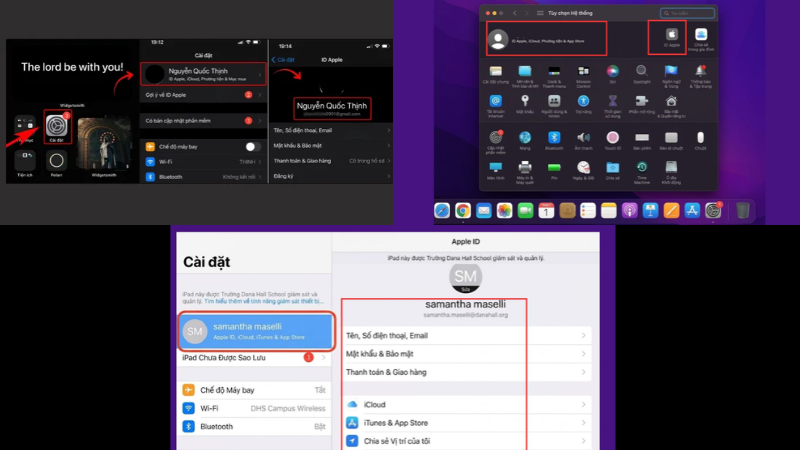This screenshot has width=800, height=450.
Task: Open Chế độ Máy bay row on iPad
Action: click(x=254, y=390)
